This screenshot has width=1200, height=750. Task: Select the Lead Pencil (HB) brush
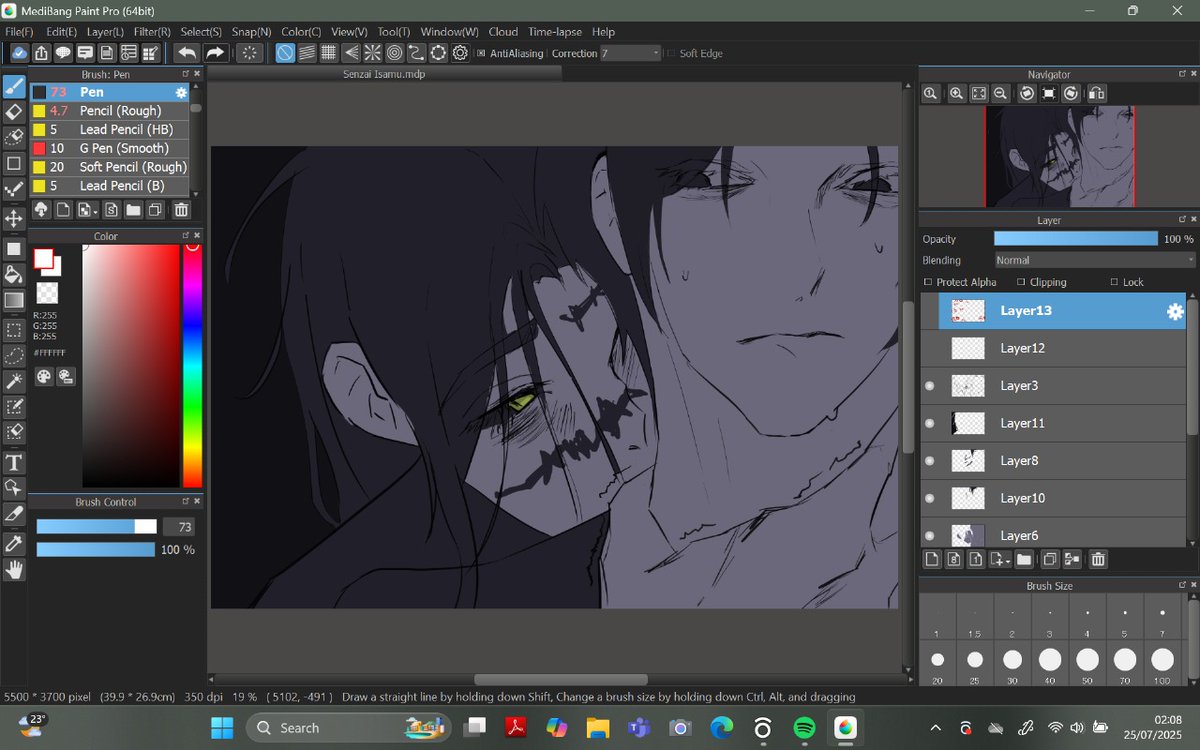tap(109, 130)
